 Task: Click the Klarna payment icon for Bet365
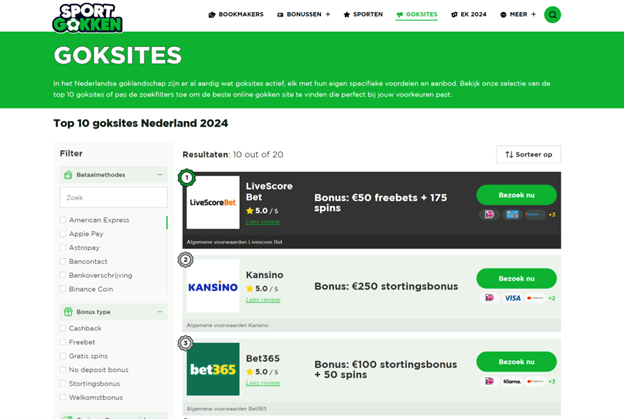point(512,381)
